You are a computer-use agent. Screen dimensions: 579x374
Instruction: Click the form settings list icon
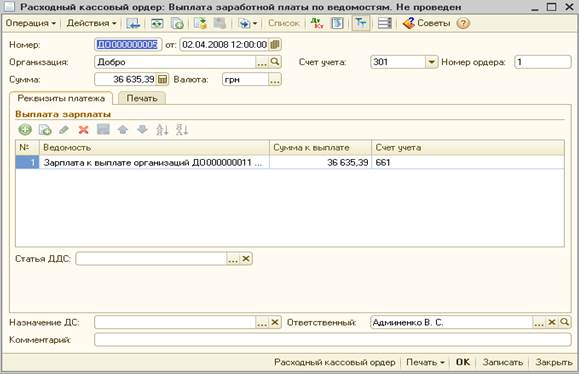(384, 23)
